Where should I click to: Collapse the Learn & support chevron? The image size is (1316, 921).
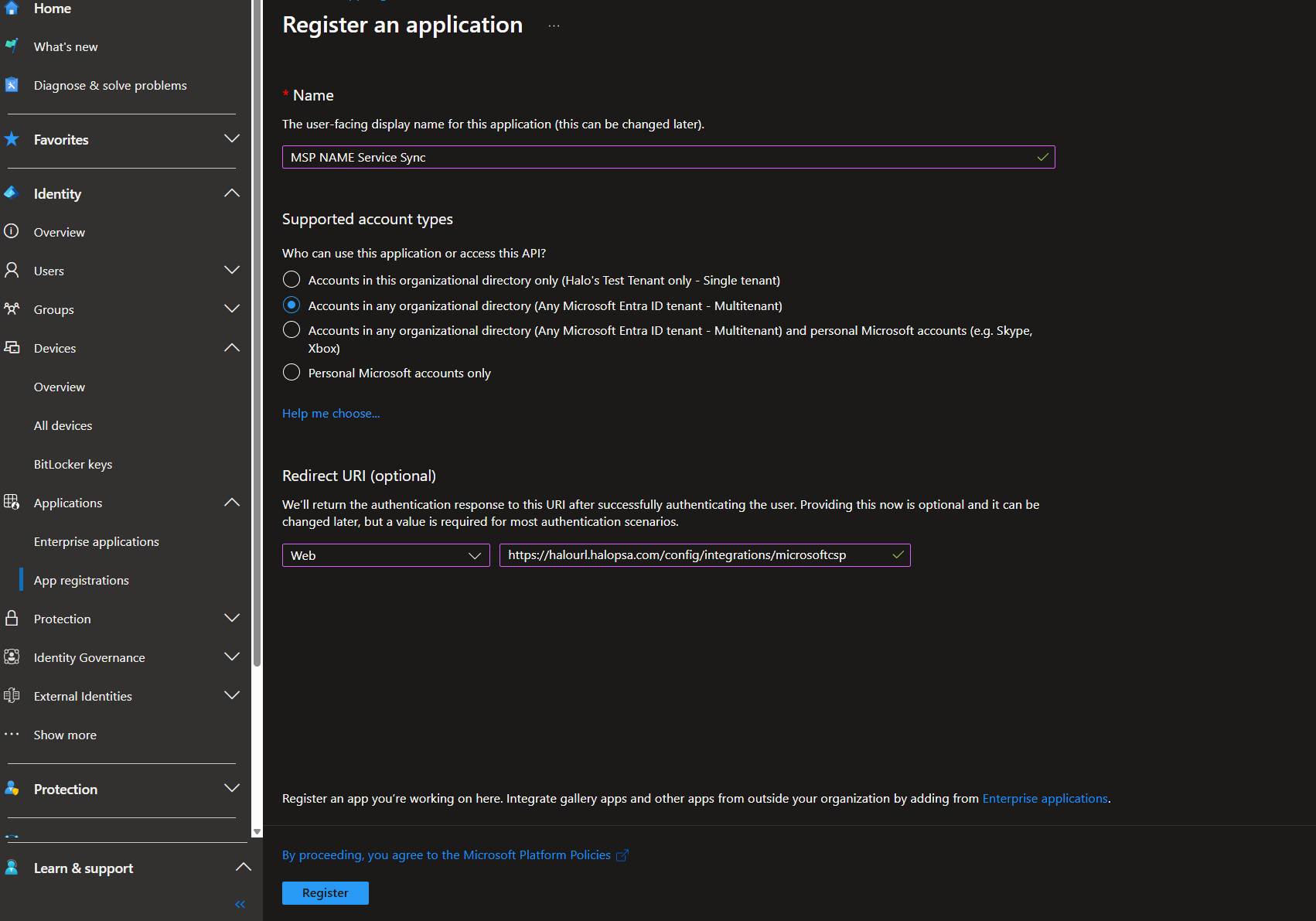point(244,867)
